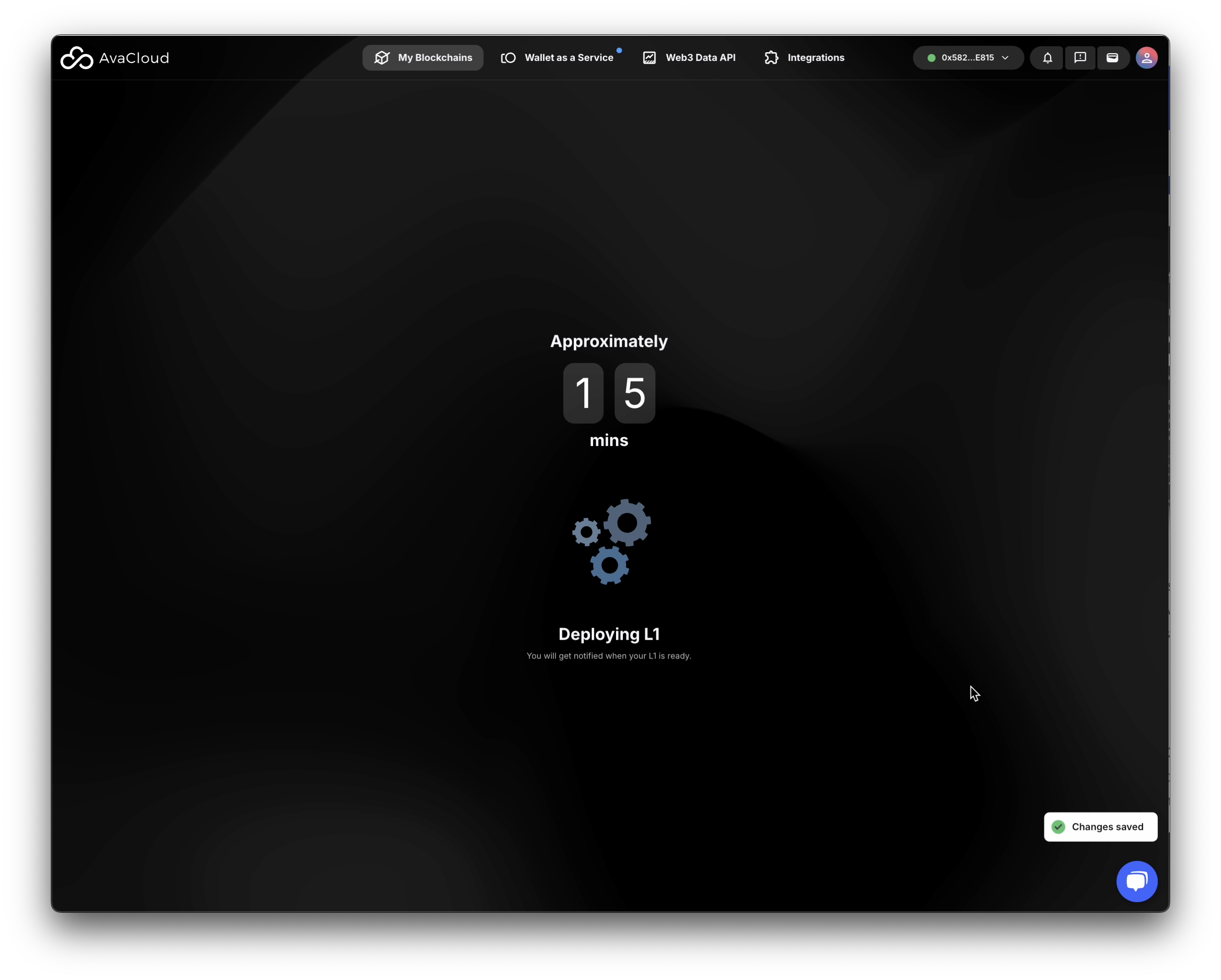Open the notifications bell
This screenshot has height=980, width=1221.
click(x=1047, y=58)
